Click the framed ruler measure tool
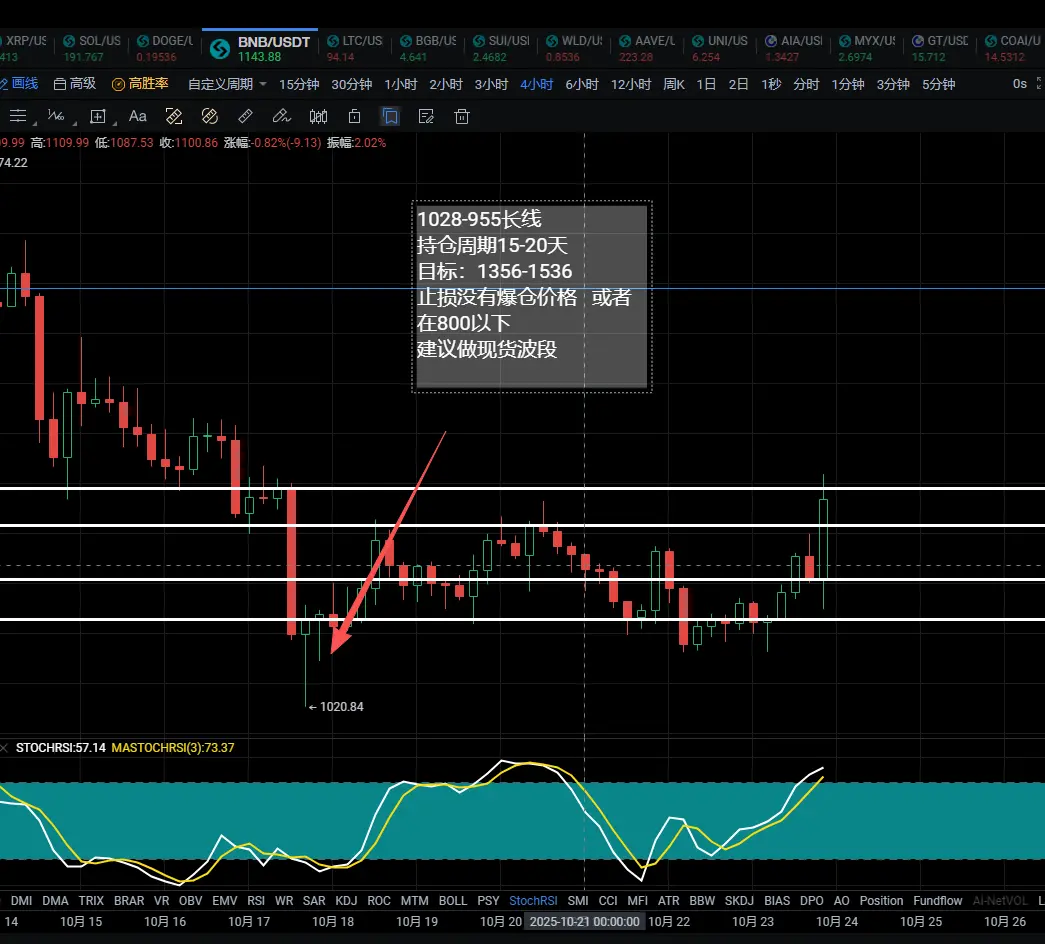This screenshot has width=1045, height=944. pos(174,117)
